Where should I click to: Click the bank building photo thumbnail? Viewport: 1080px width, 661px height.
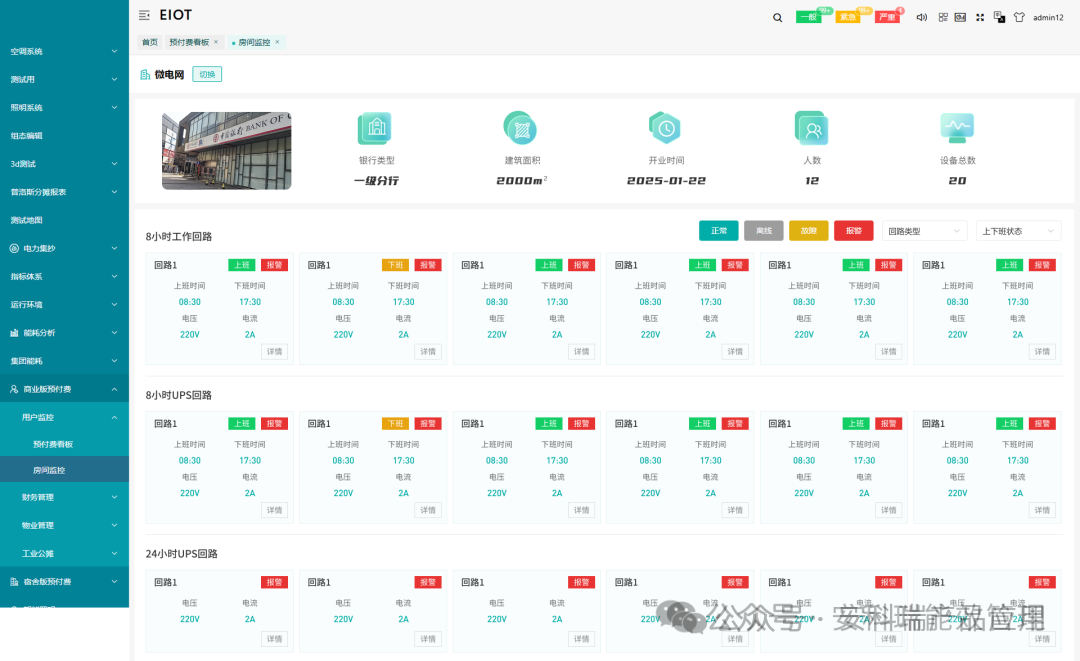point(227,151)
